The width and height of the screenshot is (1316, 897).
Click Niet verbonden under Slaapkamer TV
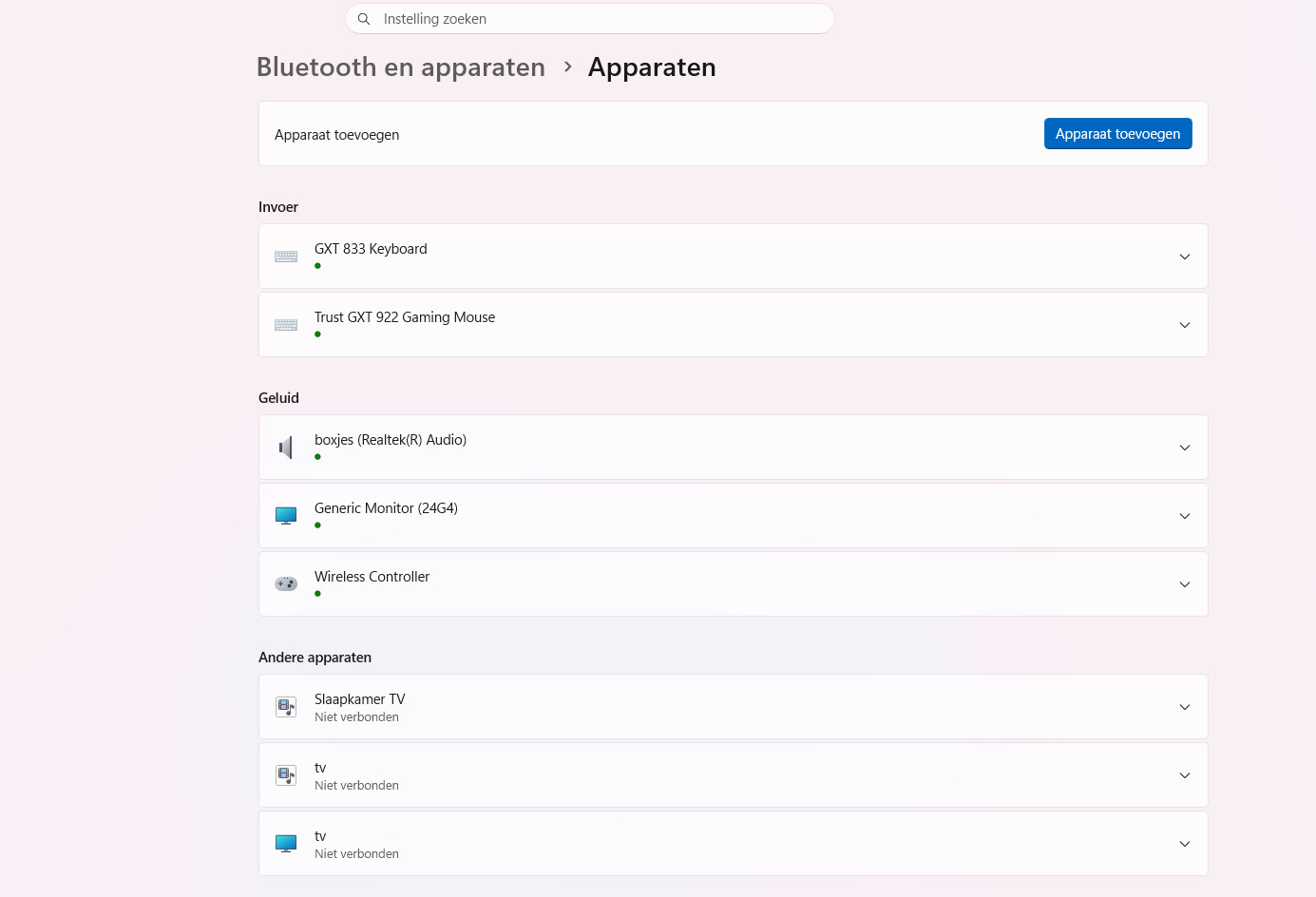[356, 717]
